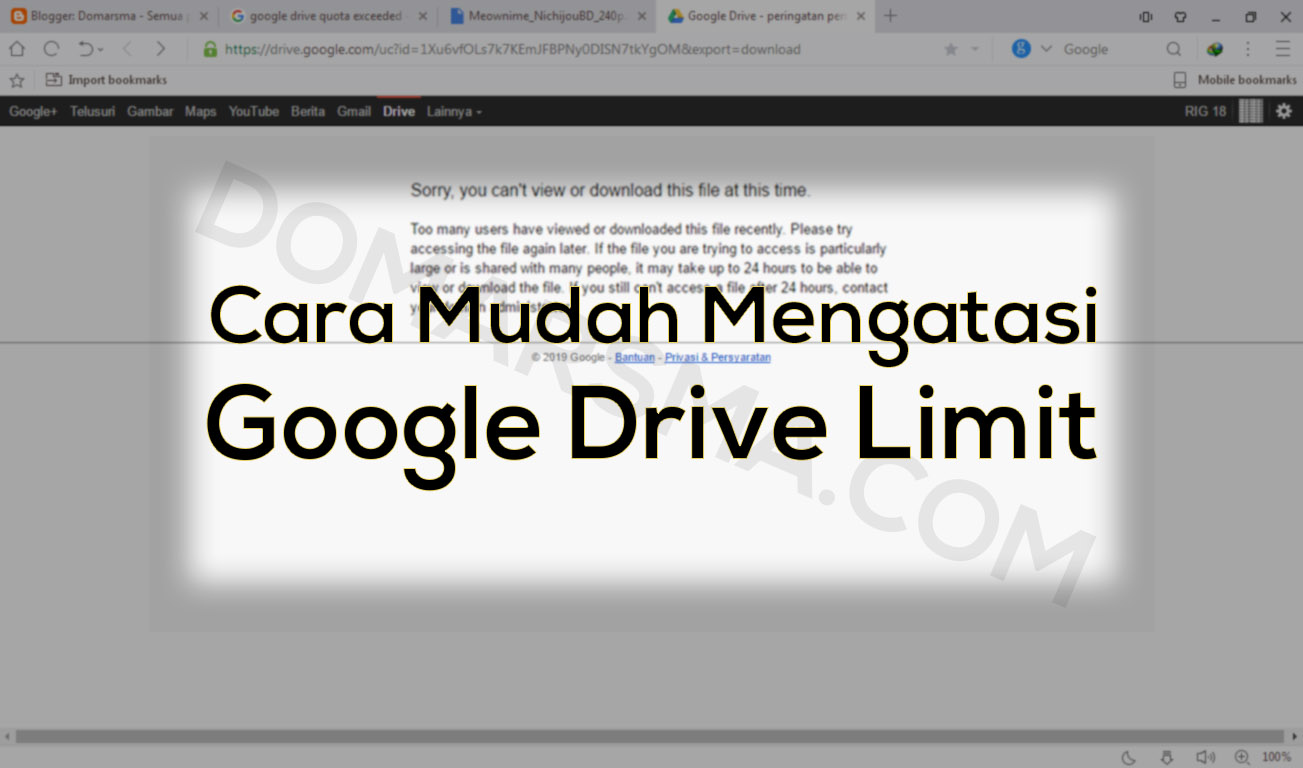Open the Google apps grid icon
1303x768 pixels.
tap(1250, 111)
